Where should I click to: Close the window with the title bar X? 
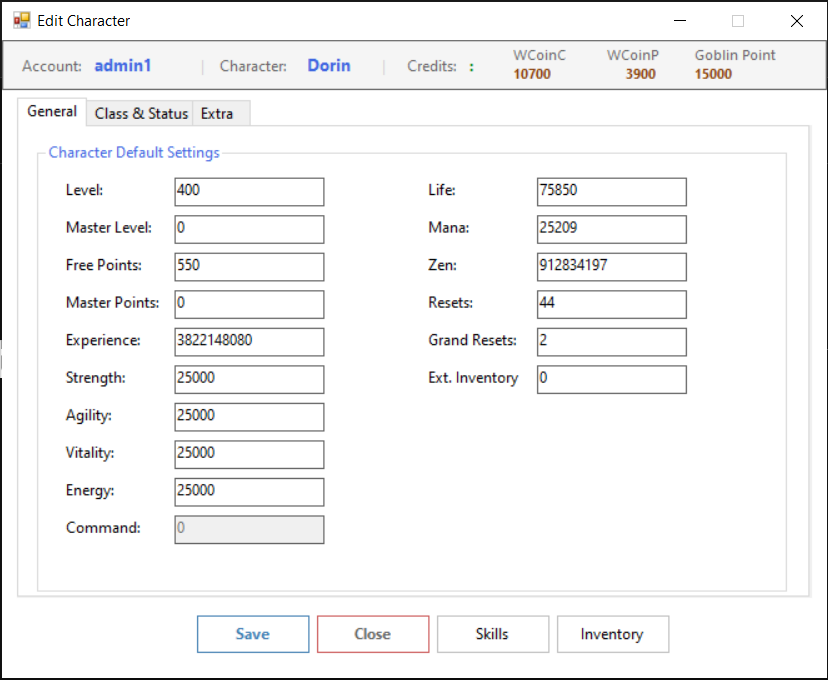(796, 21)
